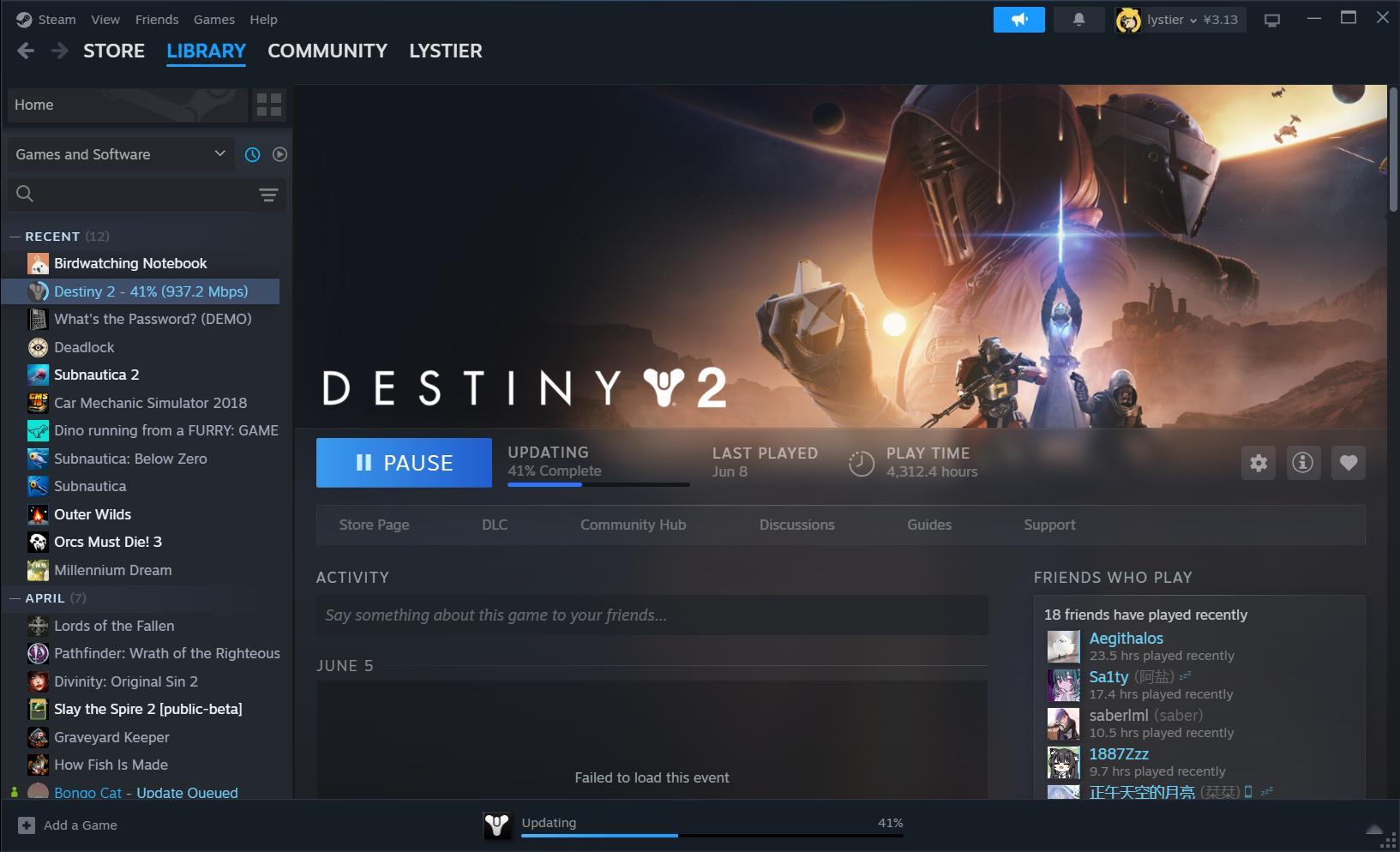Image resolution: width=1400 pixels, height=852 pixels.
Task: Open the Community Hub link
Action: 633,525
